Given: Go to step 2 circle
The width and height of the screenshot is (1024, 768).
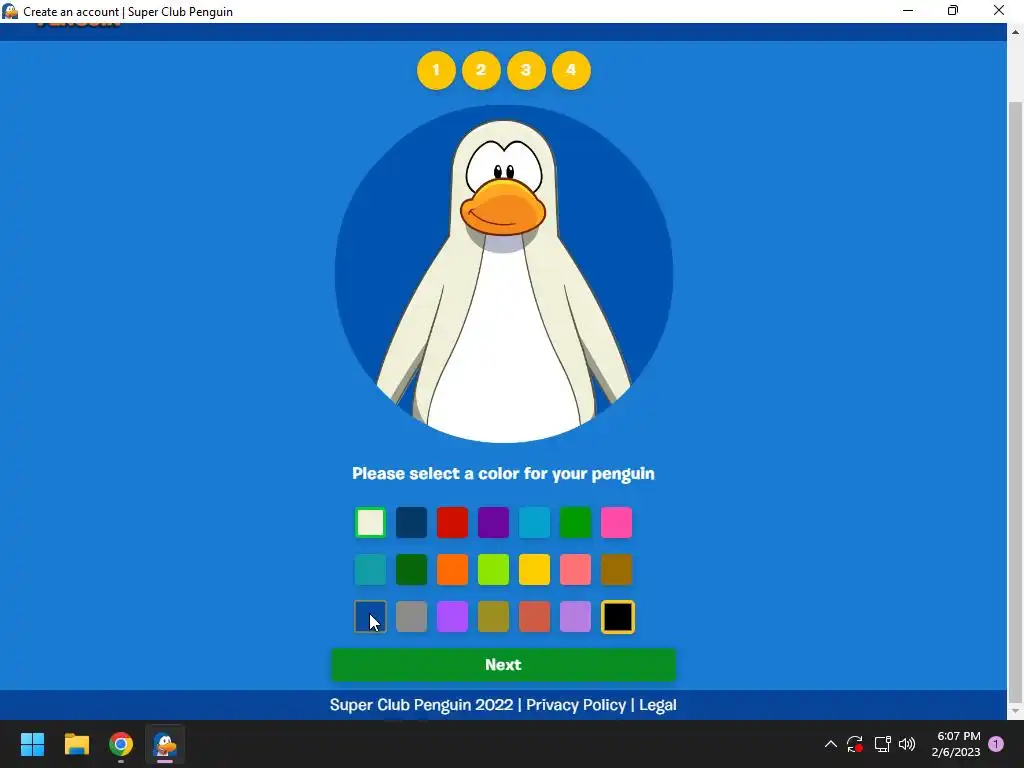Looking at the screenshot, I should 481,70.
